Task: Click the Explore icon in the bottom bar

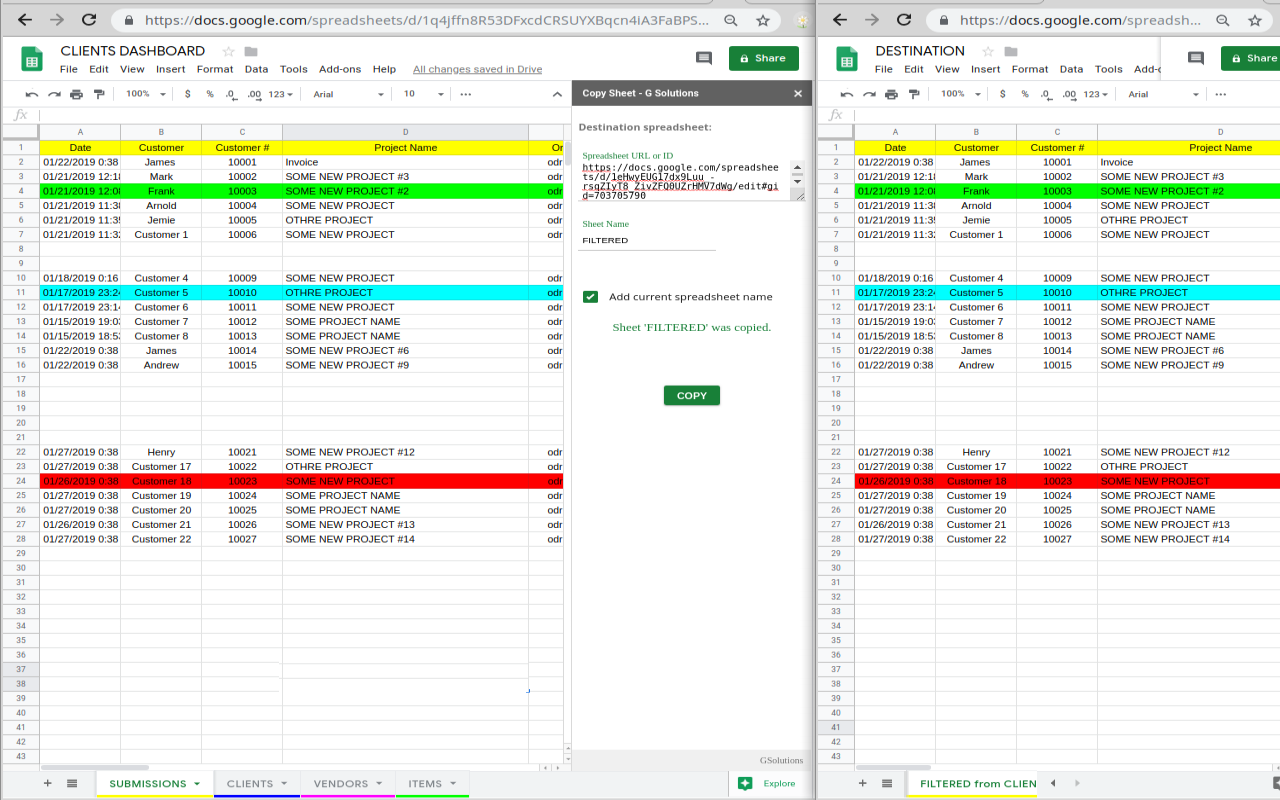Action: pyautogui.click(x=745, y=783)
